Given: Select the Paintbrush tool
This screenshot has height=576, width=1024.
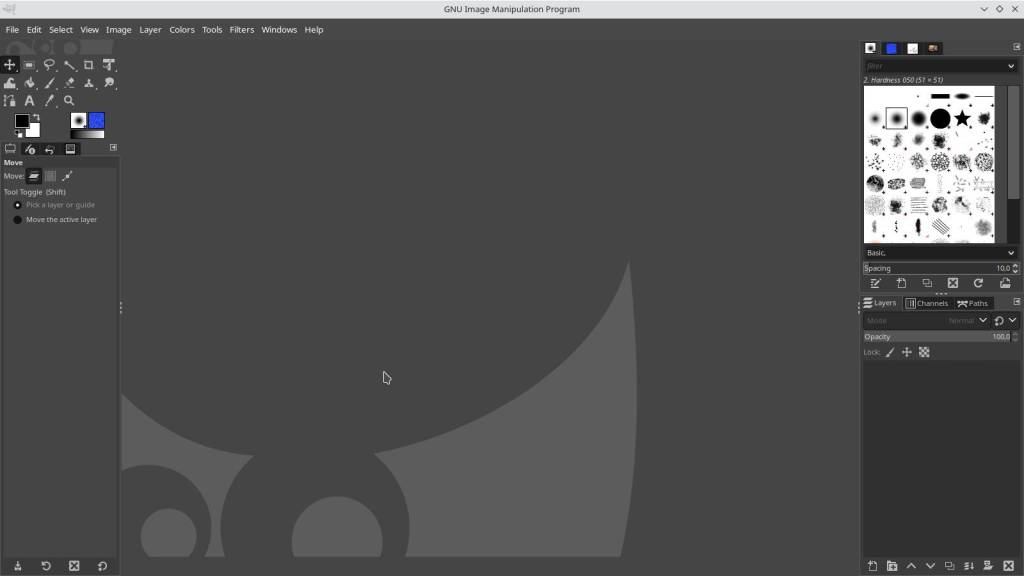Looking at the screenshot, I should pos(49,83).
